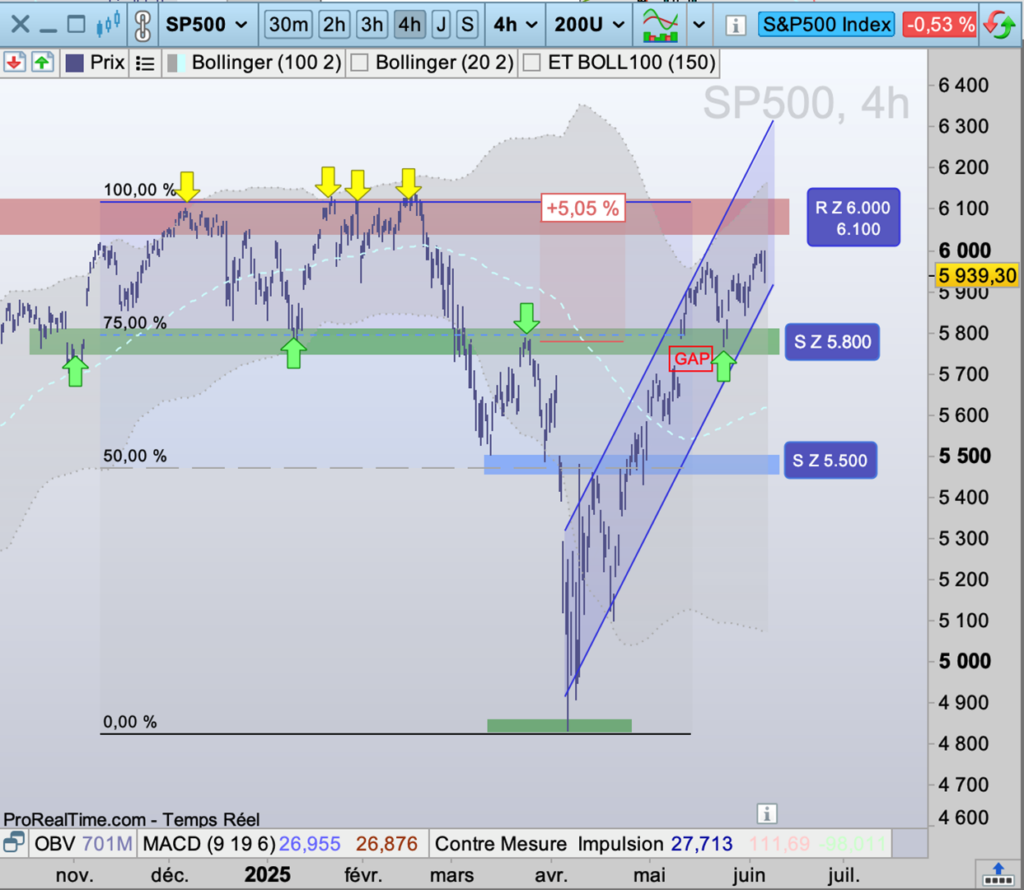Click the Bollinger (100 2) indicator label

(x=266, y=63)
